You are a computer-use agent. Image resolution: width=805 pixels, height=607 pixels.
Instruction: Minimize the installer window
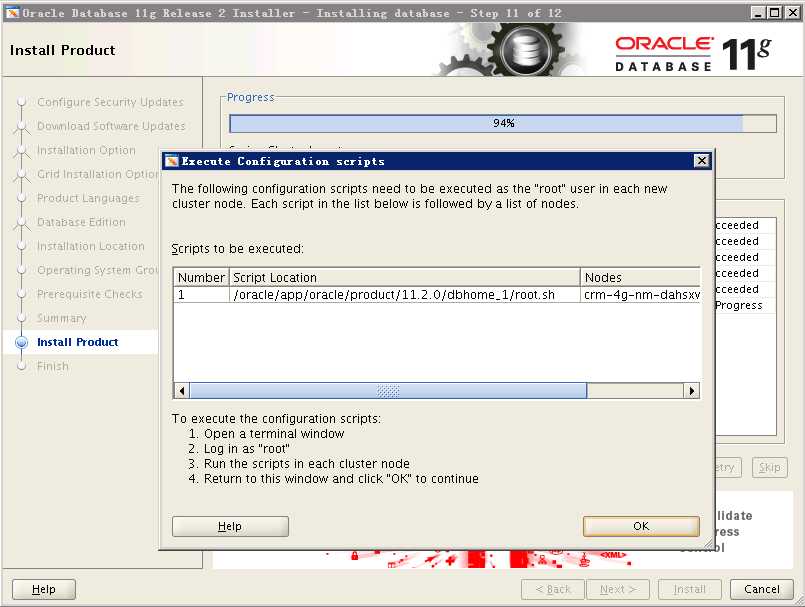click(x=758, y=12)
